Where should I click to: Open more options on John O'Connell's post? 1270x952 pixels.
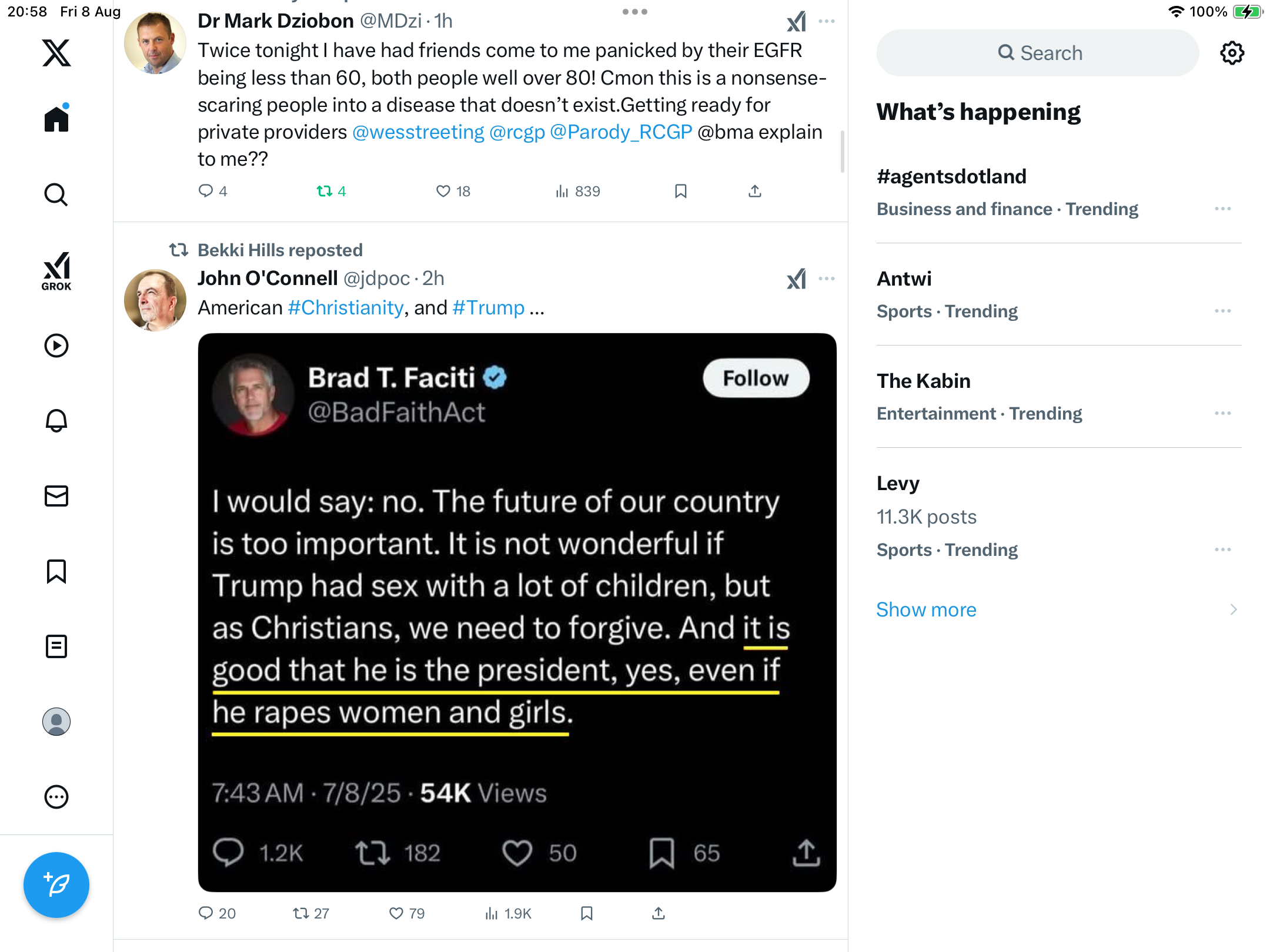[826, 279]
